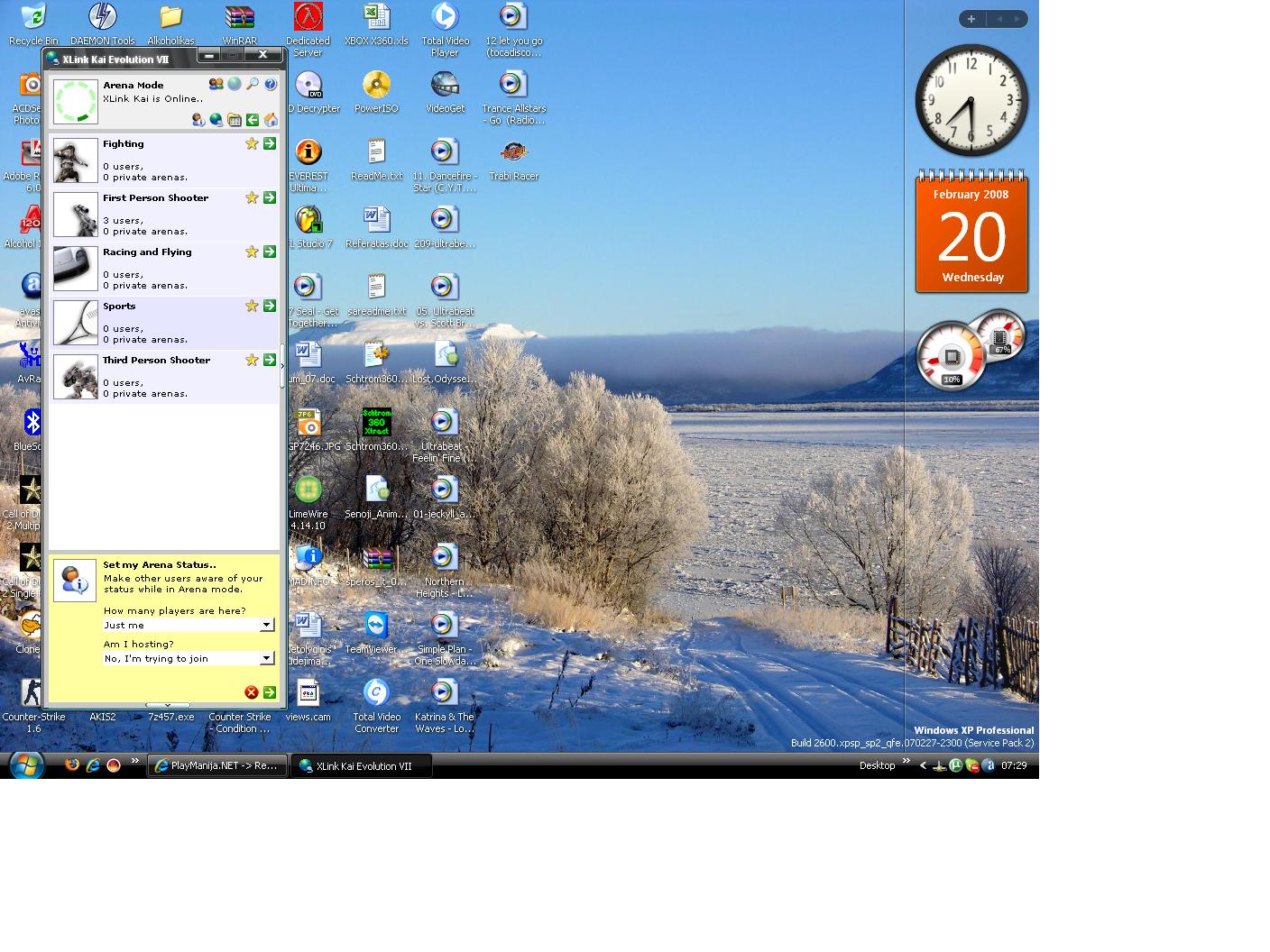Viewport: 1270px width, 952px height.
Task: Open the blue help question mark icon
Action: pos(271,84)
